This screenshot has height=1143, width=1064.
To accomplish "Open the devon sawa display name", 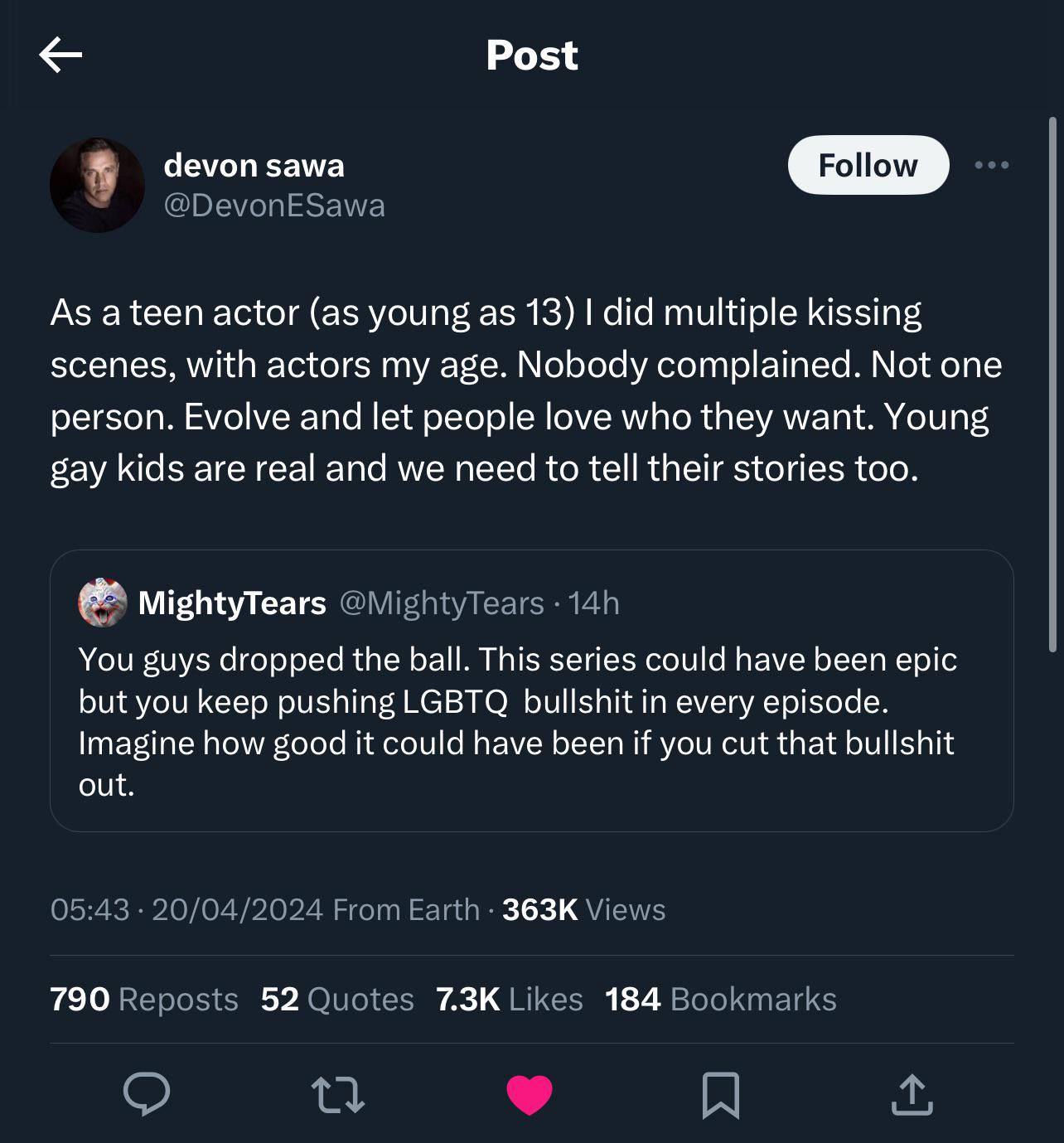I will tap(254, 165).
